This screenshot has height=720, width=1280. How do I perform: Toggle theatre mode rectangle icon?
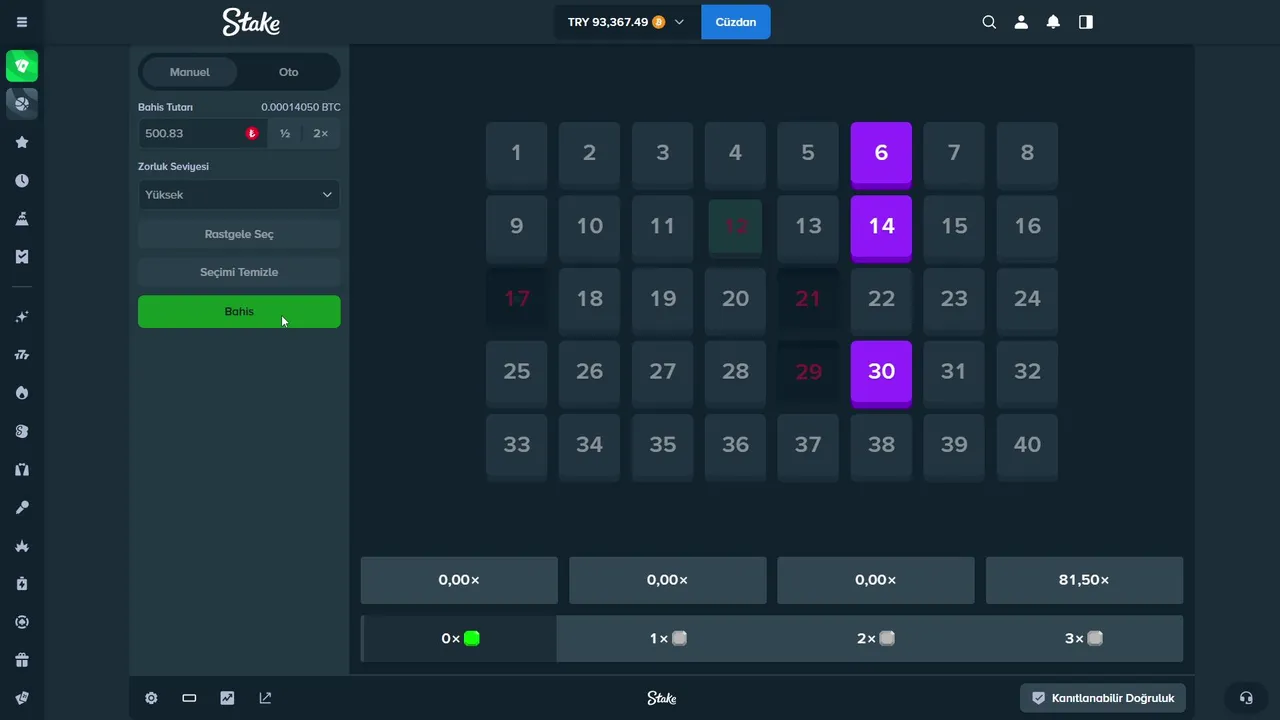(x=189, y=698)
